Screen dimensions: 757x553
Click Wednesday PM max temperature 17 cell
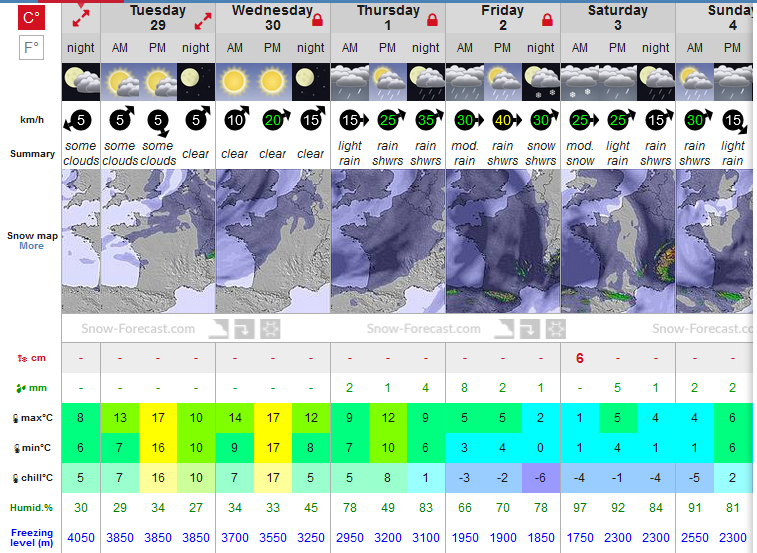pyautogui.click(x=273, y=418)
